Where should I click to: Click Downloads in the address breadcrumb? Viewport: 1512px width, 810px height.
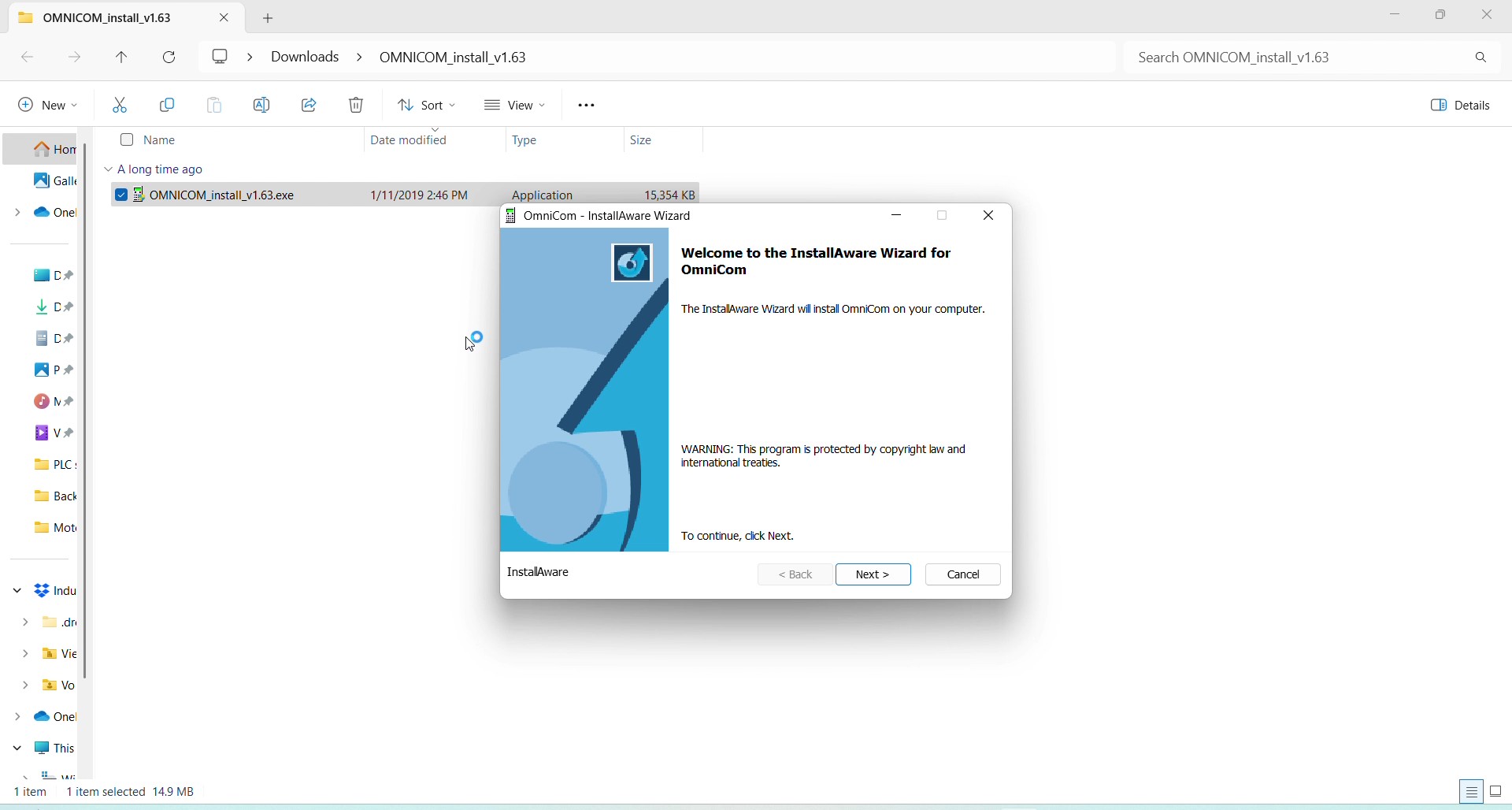coord(306,57)
